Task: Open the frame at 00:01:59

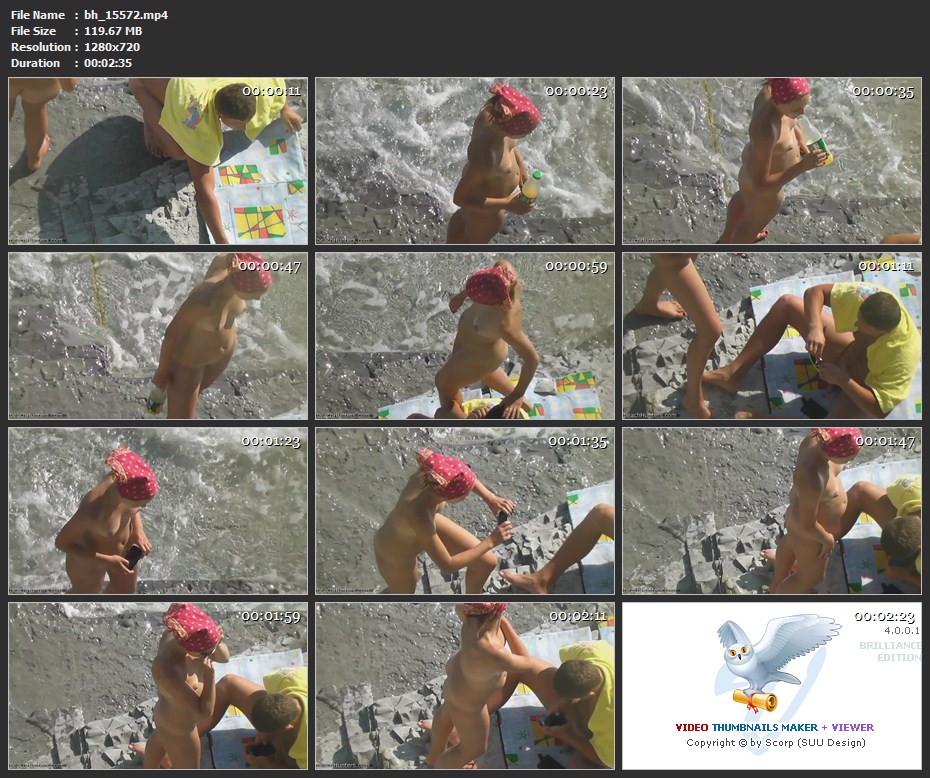Action: pyautogui.click(x=157, y=686)
